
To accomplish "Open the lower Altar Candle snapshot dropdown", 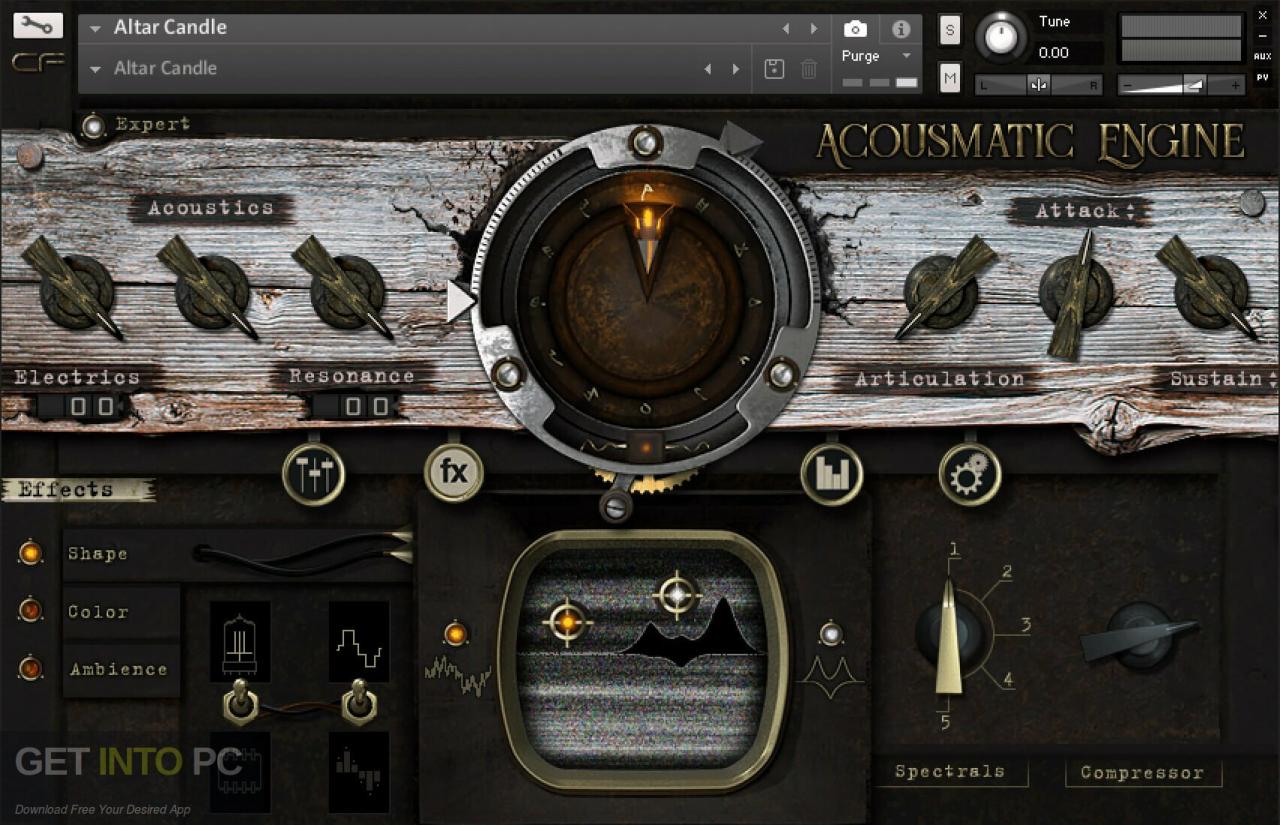I will 95,69.
